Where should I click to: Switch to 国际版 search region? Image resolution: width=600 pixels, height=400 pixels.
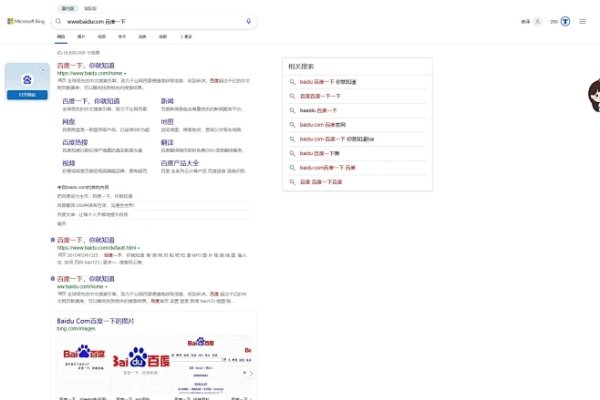(x=90, y=6)
